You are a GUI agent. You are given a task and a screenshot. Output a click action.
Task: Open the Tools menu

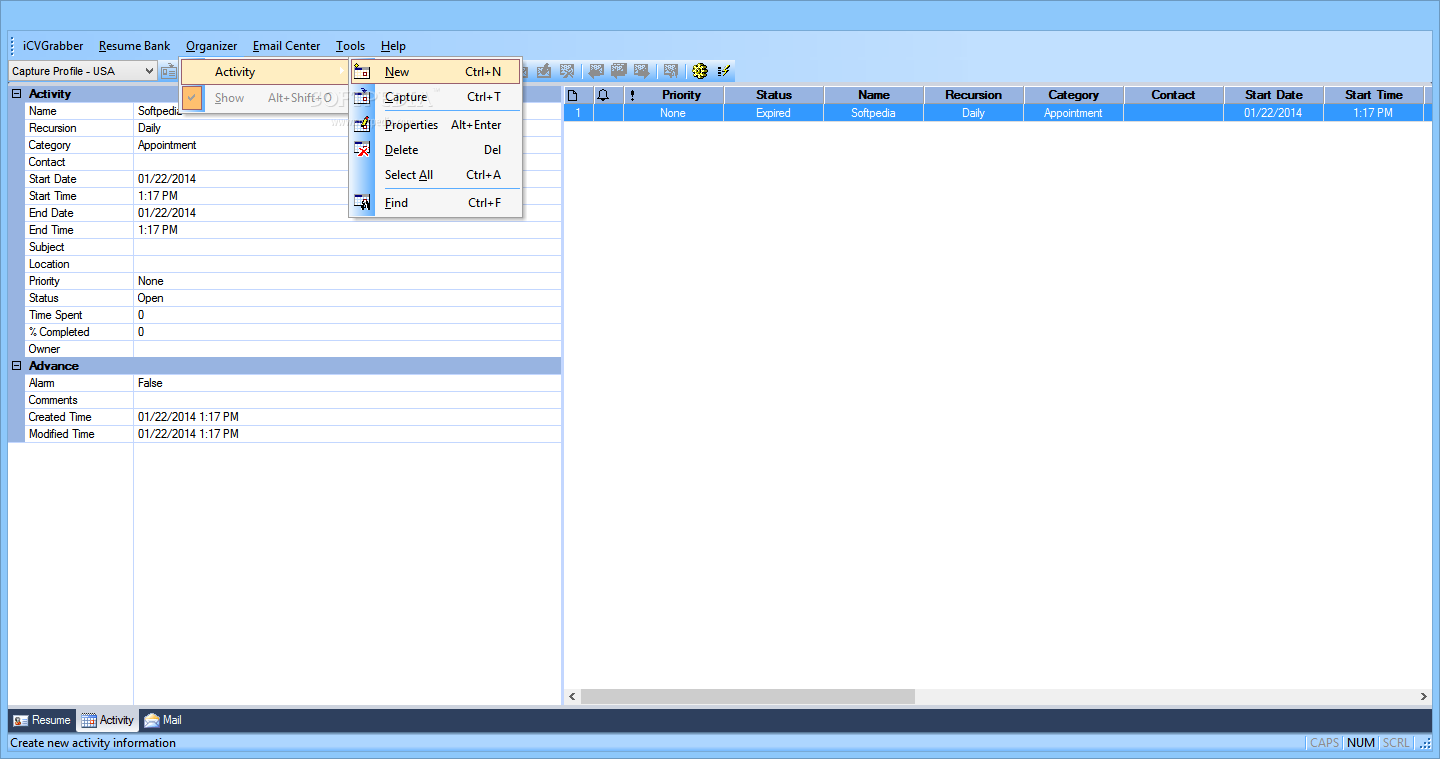point(350,46)
